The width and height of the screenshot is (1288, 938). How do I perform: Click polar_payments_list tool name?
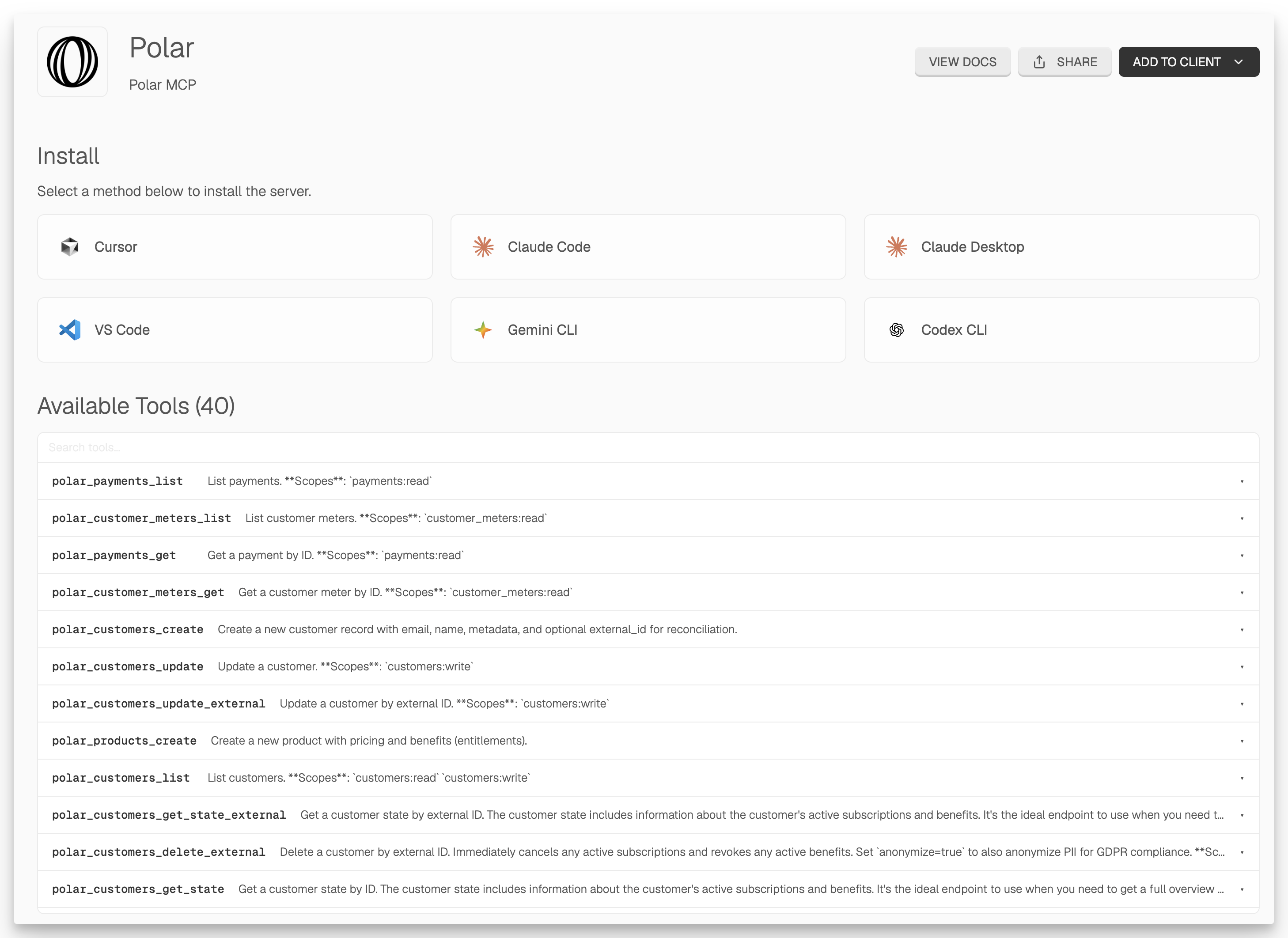click(x=117, y=481)
